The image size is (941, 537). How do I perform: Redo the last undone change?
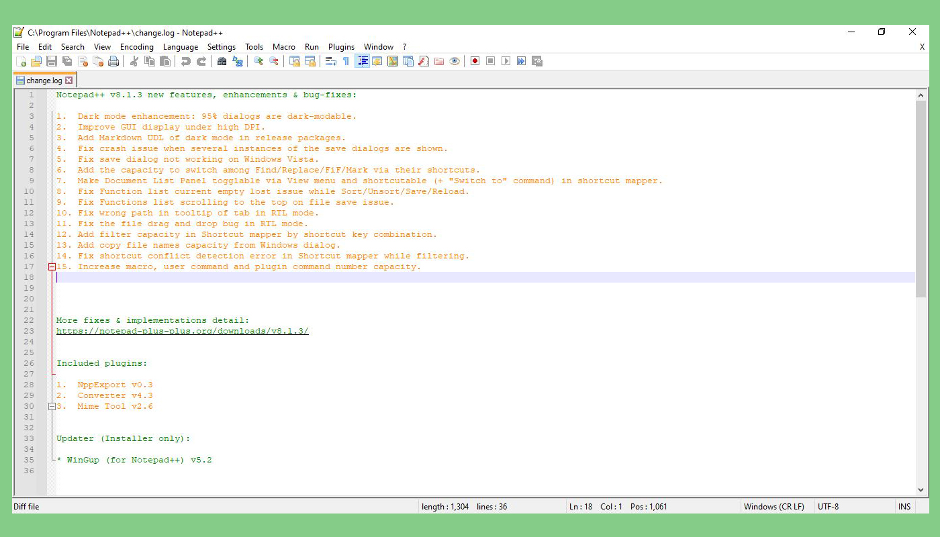202,61
